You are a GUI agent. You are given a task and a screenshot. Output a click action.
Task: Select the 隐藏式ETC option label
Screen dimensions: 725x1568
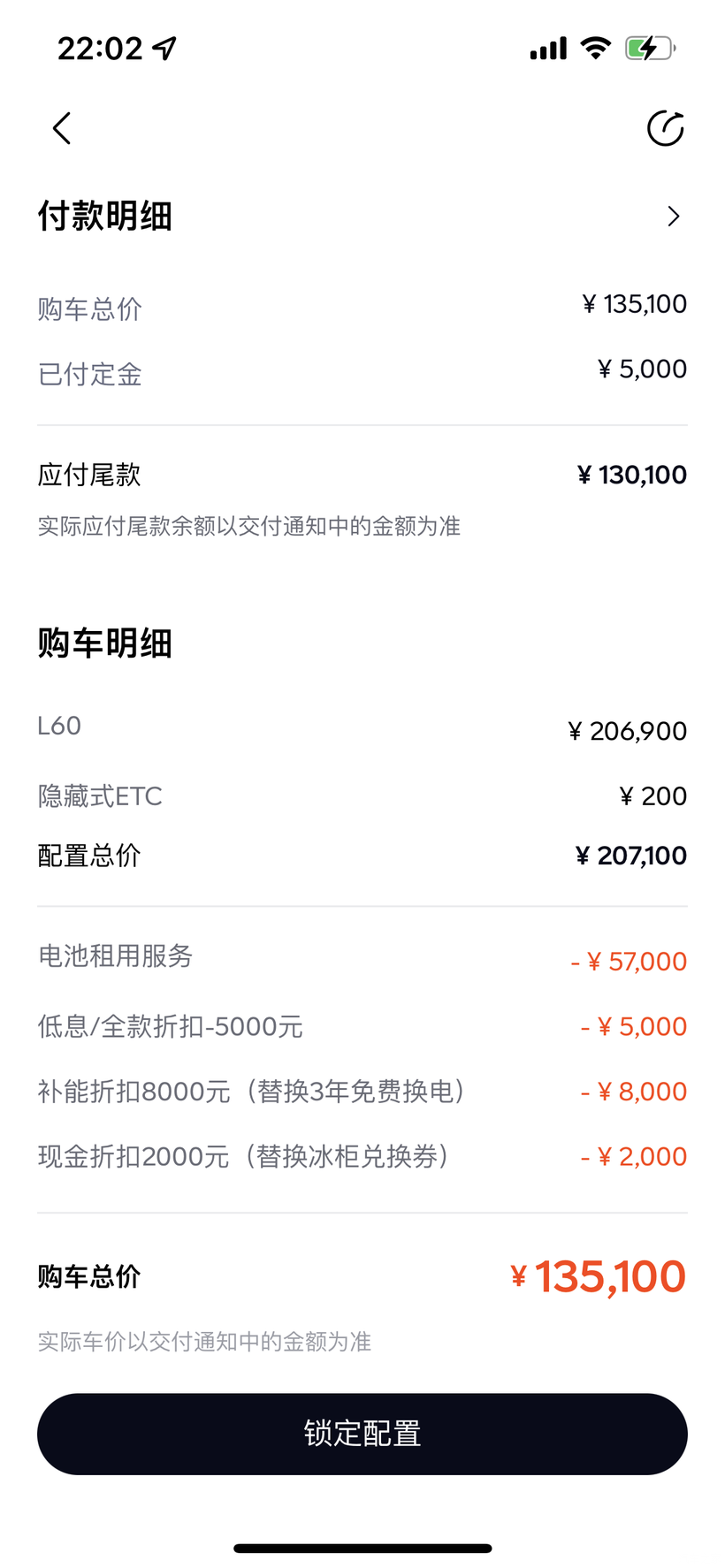pos(100,796)
